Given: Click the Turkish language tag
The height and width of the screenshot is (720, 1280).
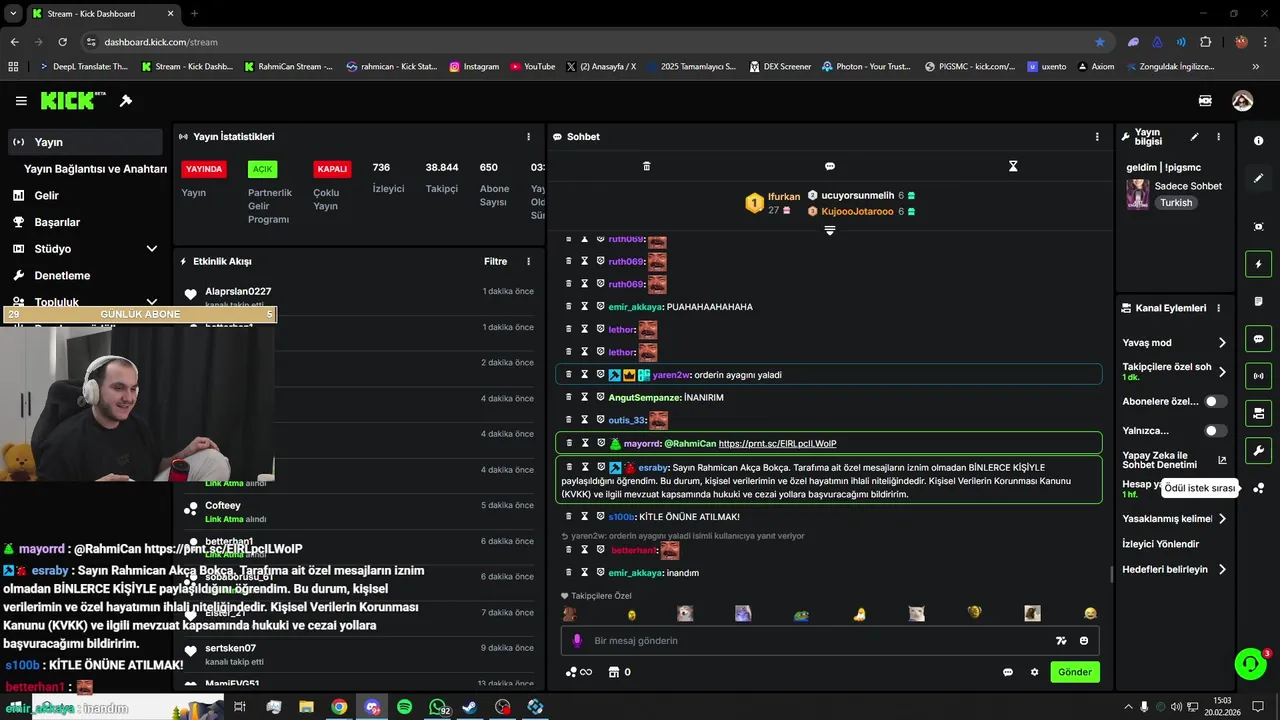Looking at the screenshot, I should pyautogui.click(x=1176, y=202).
